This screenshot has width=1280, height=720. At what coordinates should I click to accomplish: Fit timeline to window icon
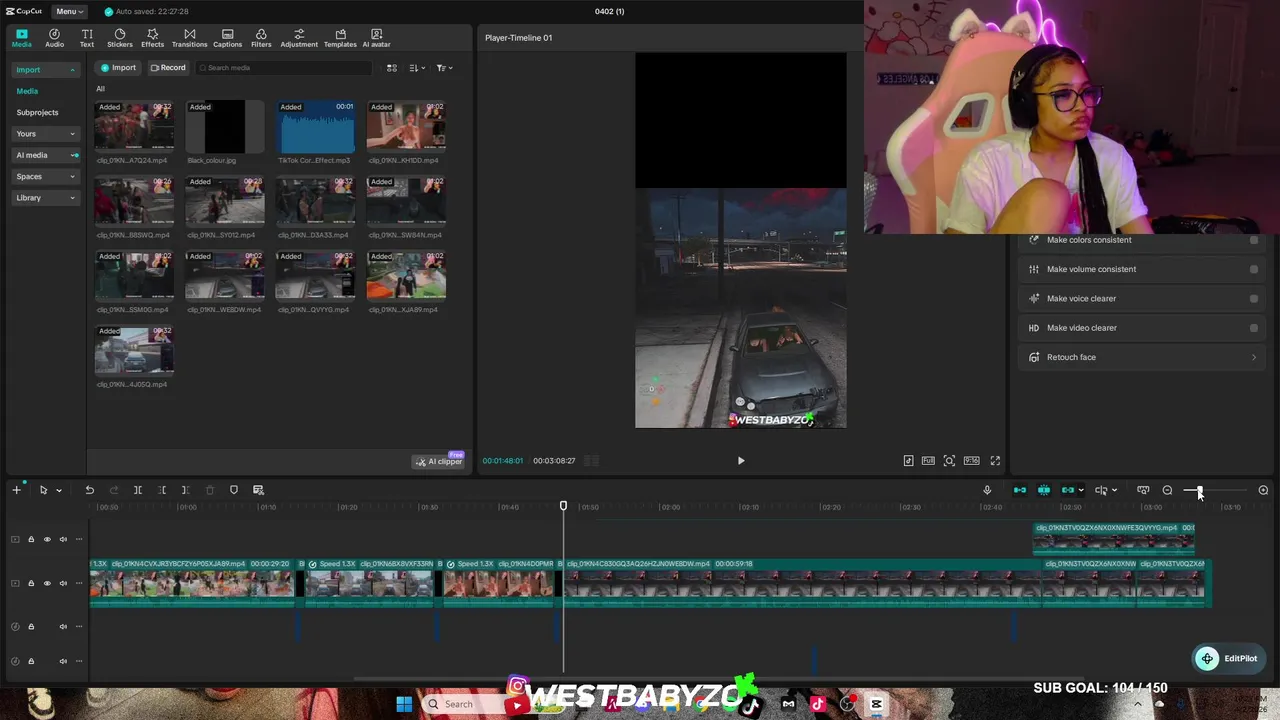pyautogui.click(x=1143, y=490)
